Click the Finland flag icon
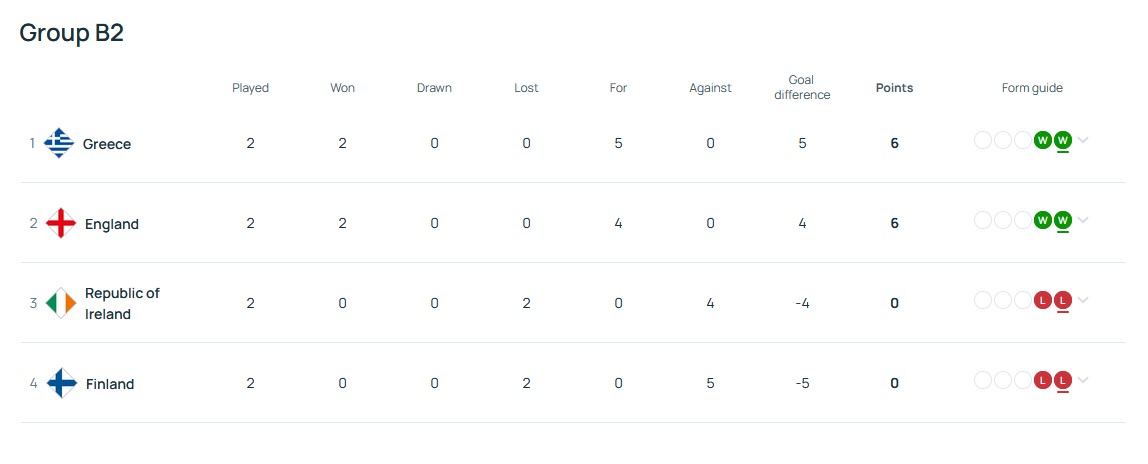The width and height of the screenshot is (1148, 464). (x=62, y=383)
